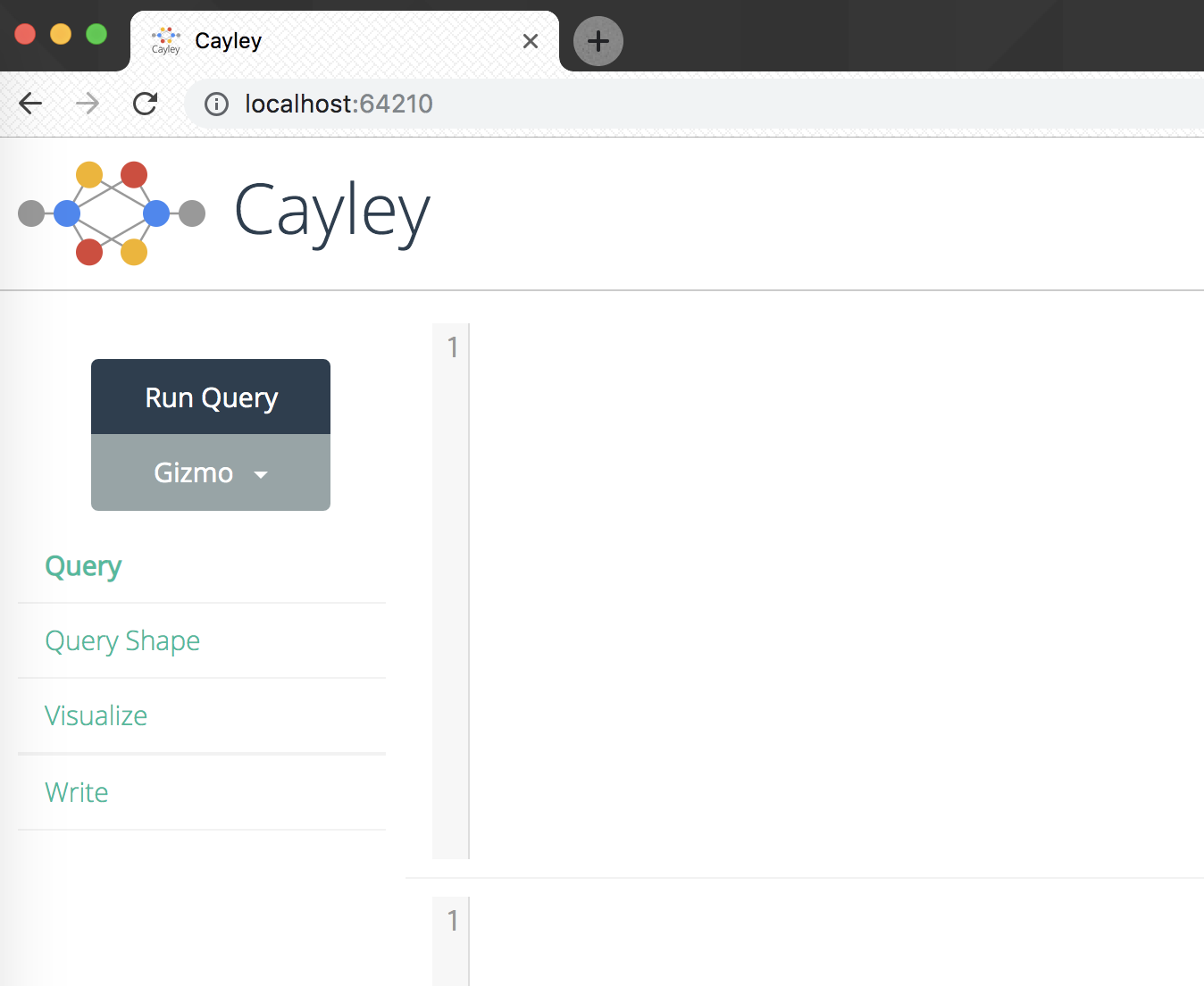Click the Cayley logo graph icon
The height and width of the screenshot is (986, 1204).
pos(111,213)
